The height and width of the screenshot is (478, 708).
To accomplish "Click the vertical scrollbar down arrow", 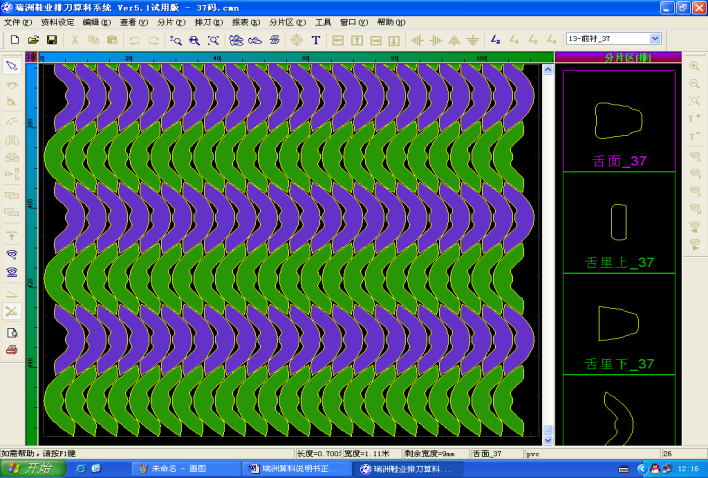I will 548,440.
